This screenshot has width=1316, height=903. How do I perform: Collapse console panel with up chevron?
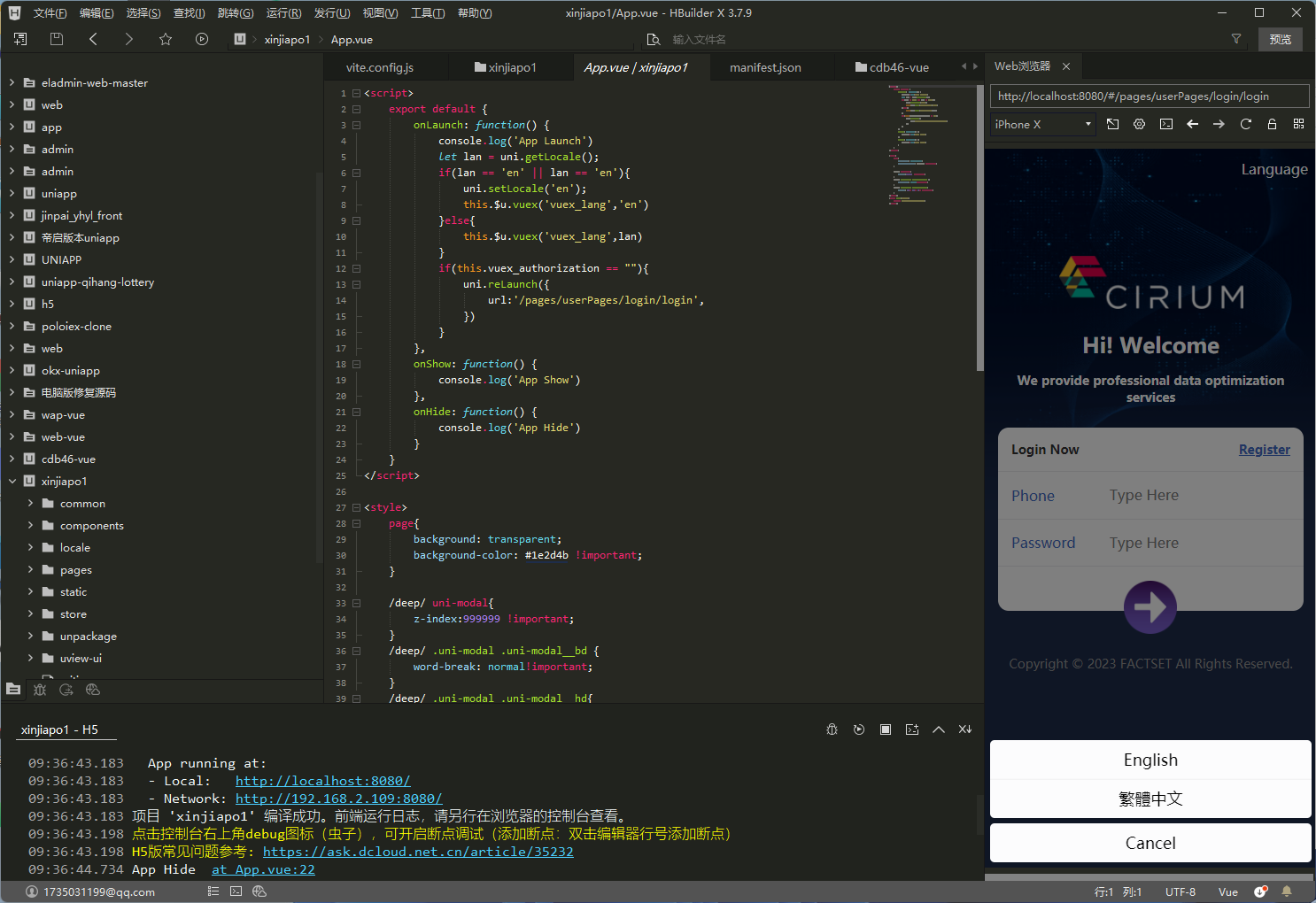[939, 729]
